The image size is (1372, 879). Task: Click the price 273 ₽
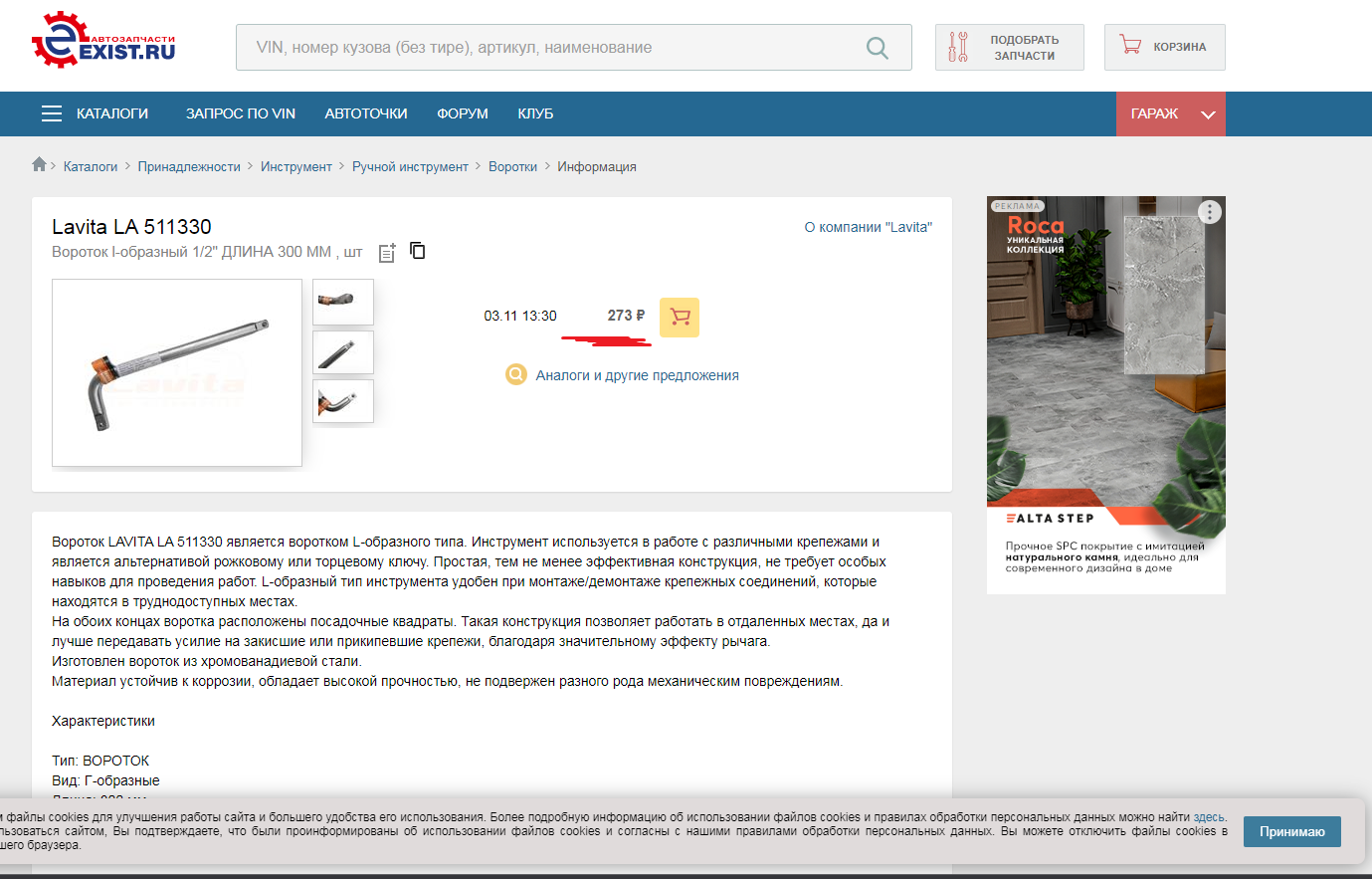626,316
